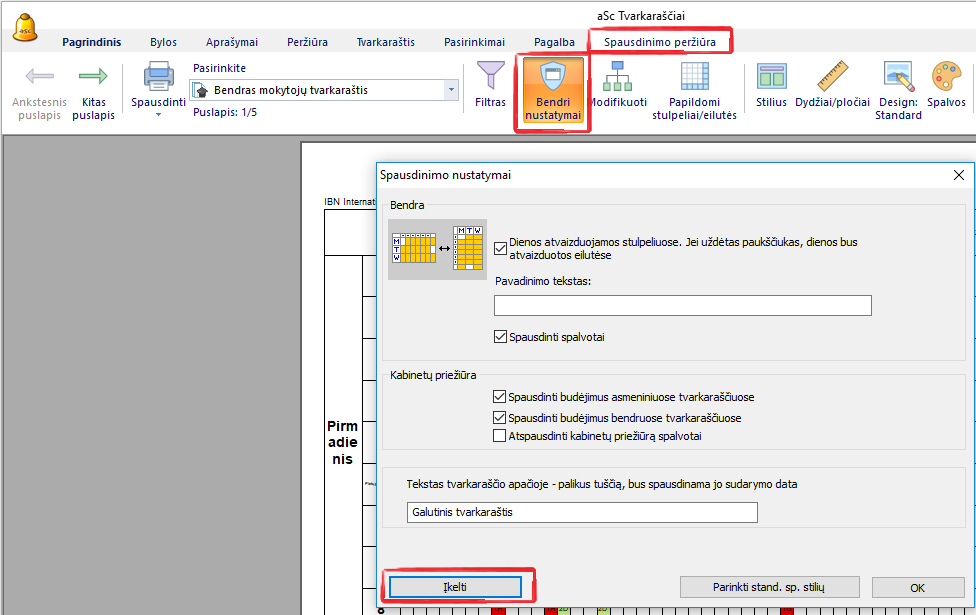Click the Spausdinti printer icon
This screenshot has width=976, height=615.
[x=158, y=77]
